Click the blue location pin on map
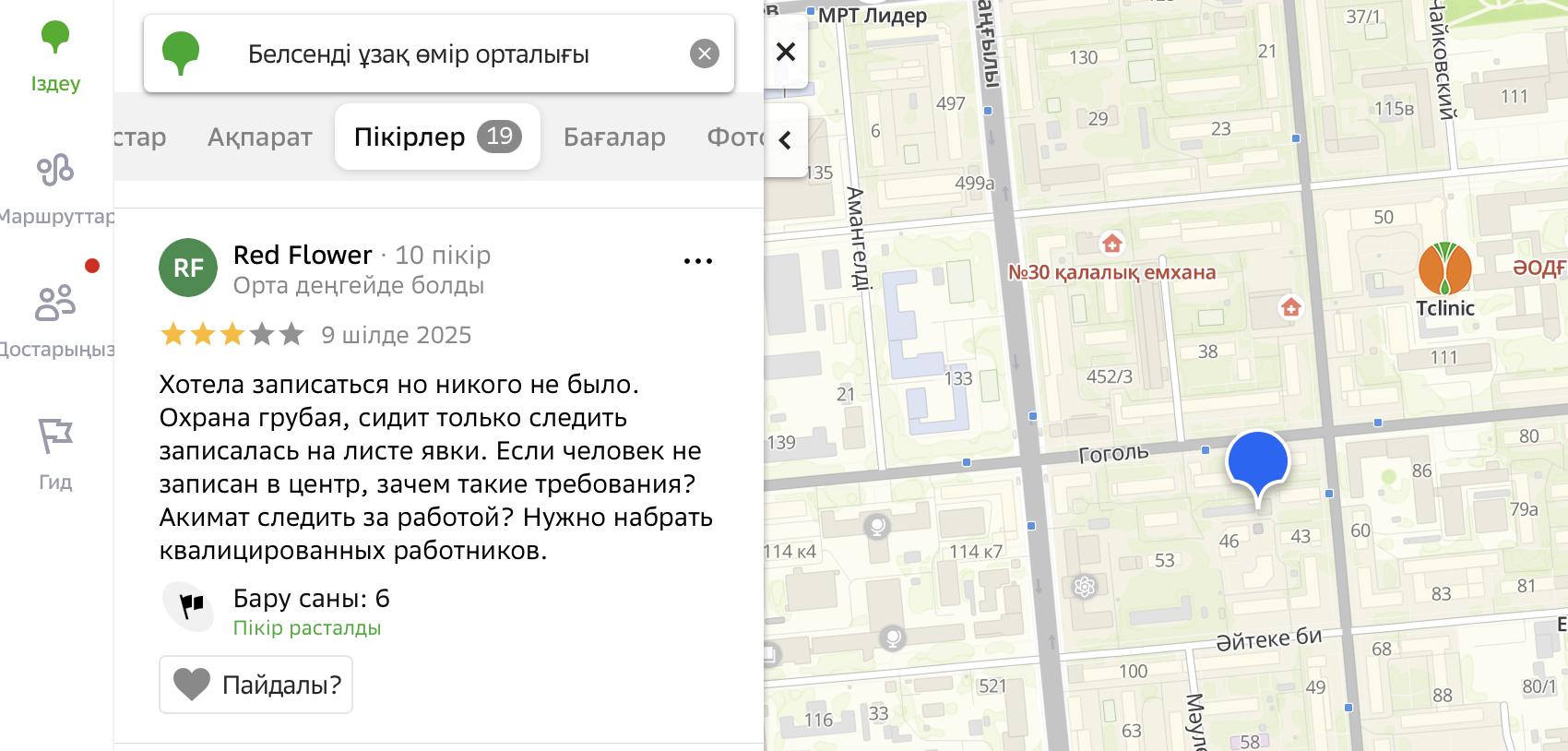 (x=1257, y=463)
